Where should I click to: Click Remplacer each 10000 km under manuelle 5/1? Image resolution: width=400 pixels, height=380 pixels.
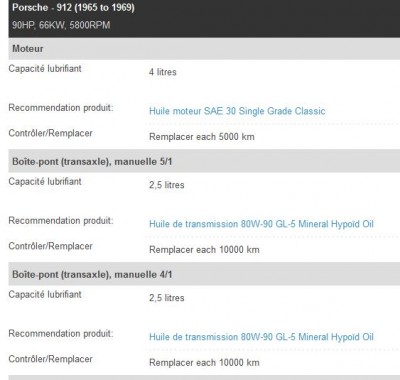coord(204,250)
